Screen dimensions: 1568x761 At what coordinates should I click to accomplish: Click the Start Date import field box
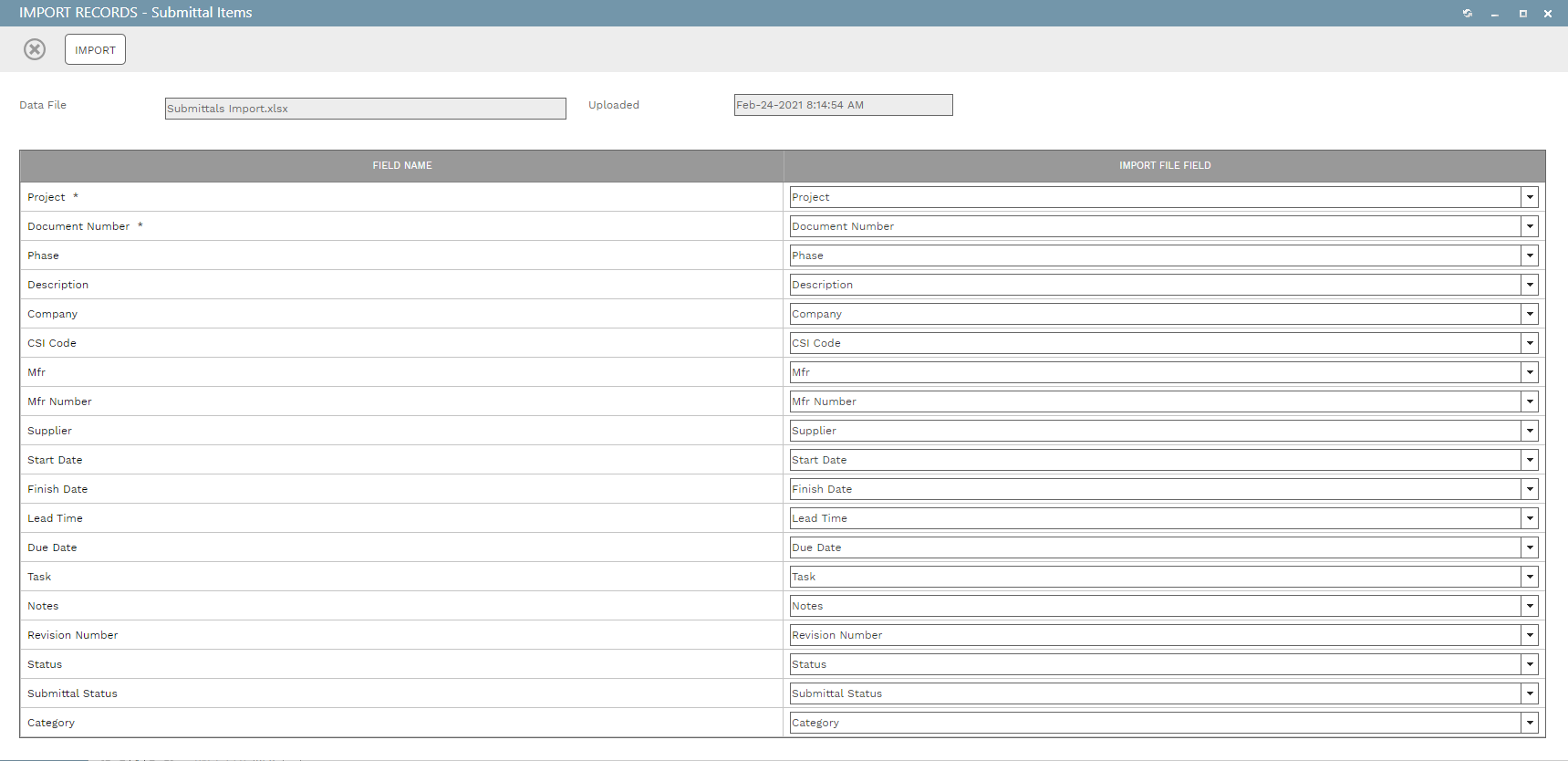1154,460
